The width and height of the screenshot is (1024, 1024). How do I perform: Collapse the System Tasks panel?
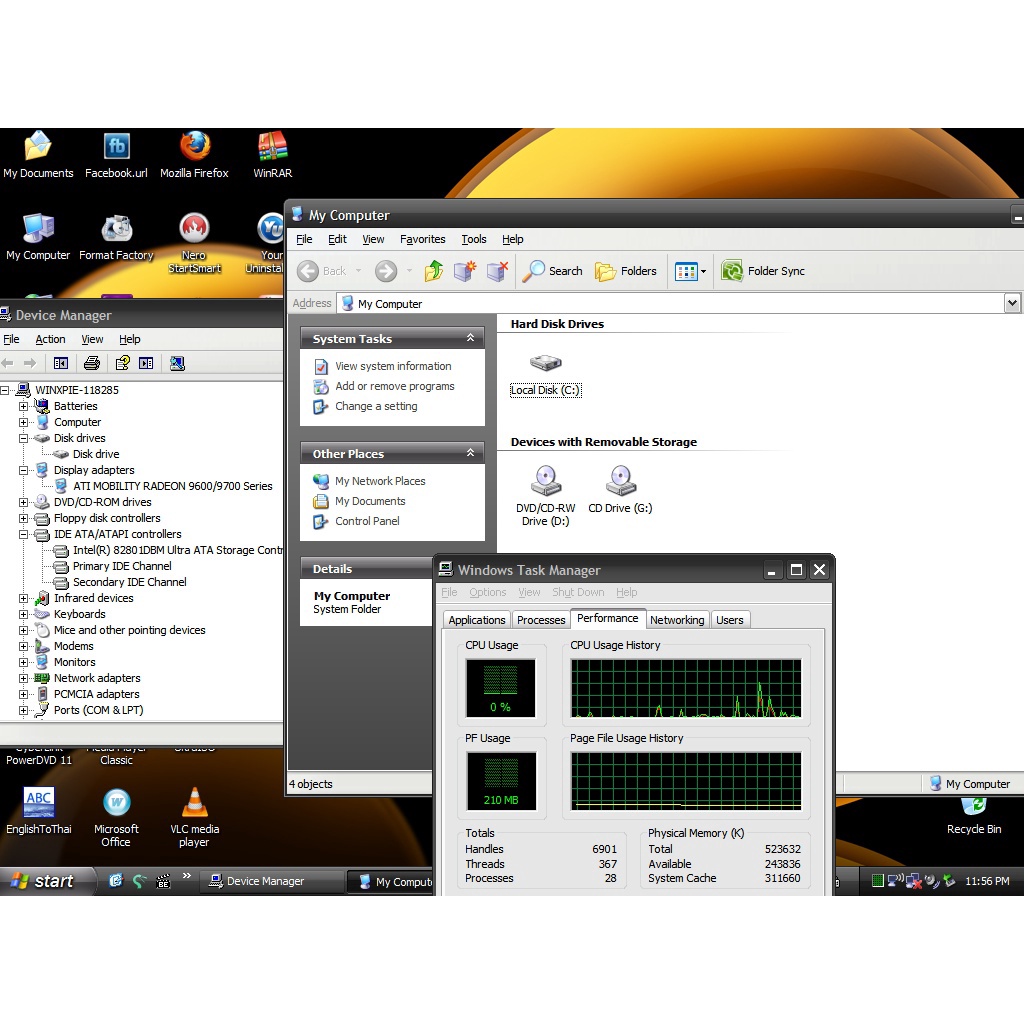point(470,339)
